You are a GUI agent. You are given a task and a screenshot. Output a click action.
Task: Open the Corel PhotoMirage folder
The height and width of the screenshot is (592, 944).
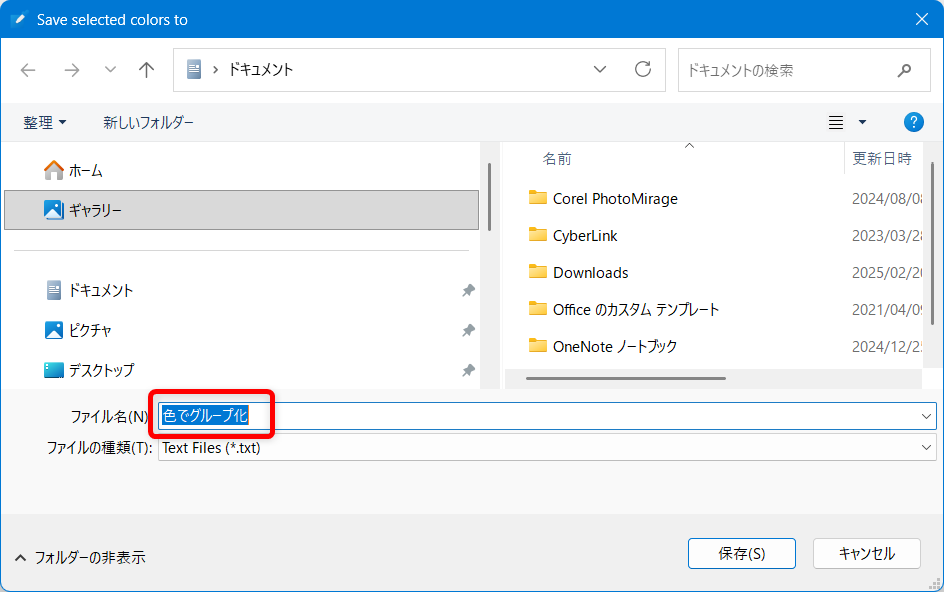[x=614, y=198]
